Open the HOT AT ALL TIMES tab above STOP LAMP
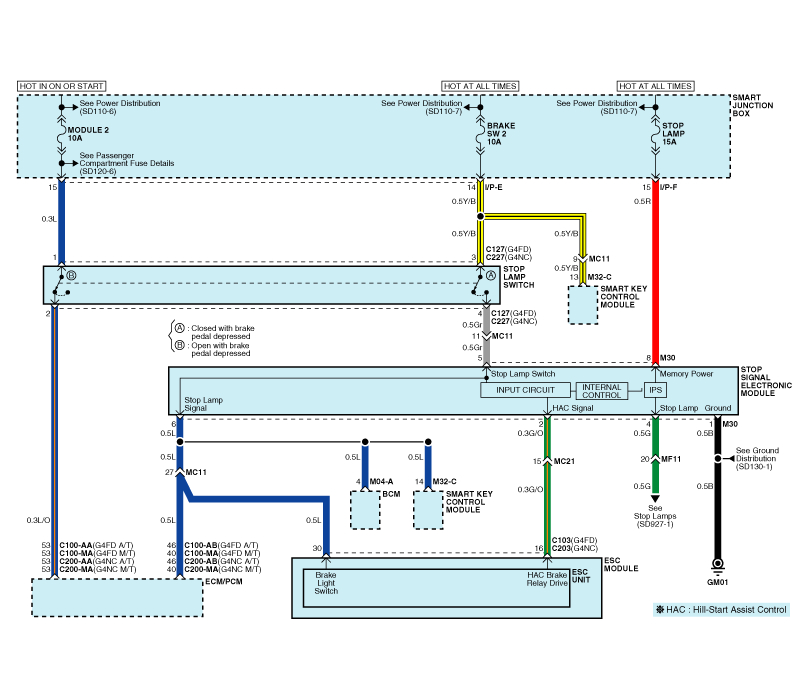The image size is (809, 700). 656,86
